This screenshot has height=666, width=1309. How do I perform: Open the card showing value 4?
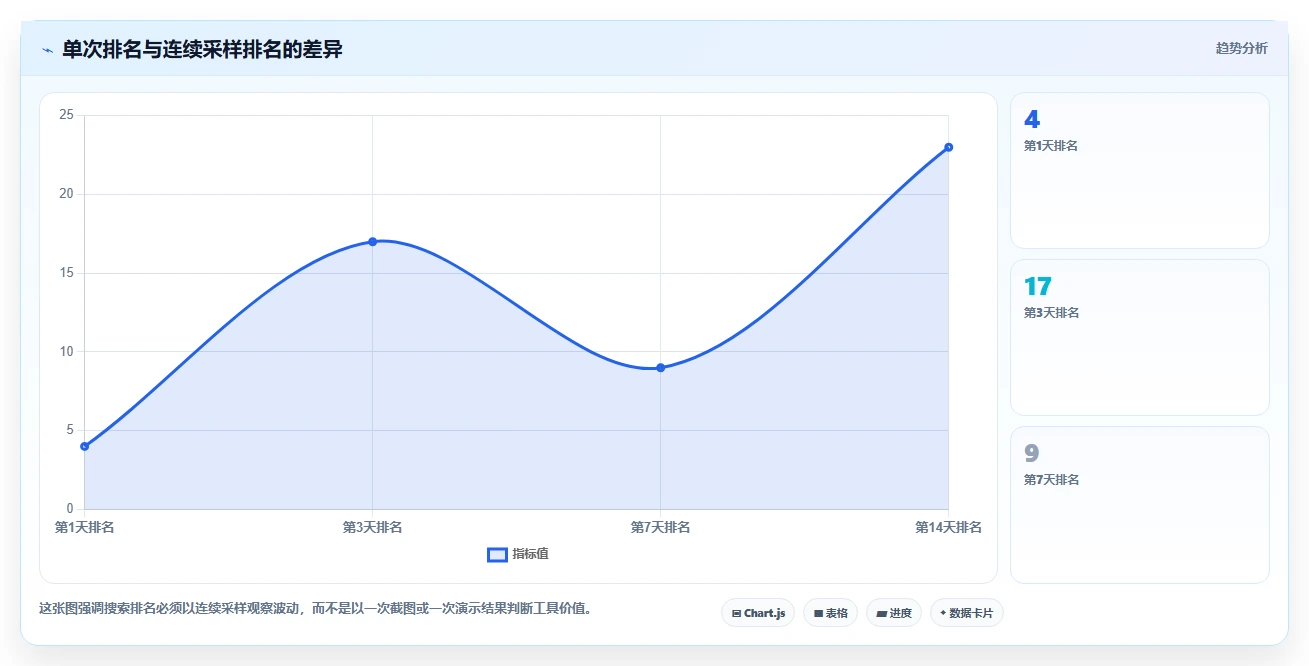click(x=1140, y=170)
